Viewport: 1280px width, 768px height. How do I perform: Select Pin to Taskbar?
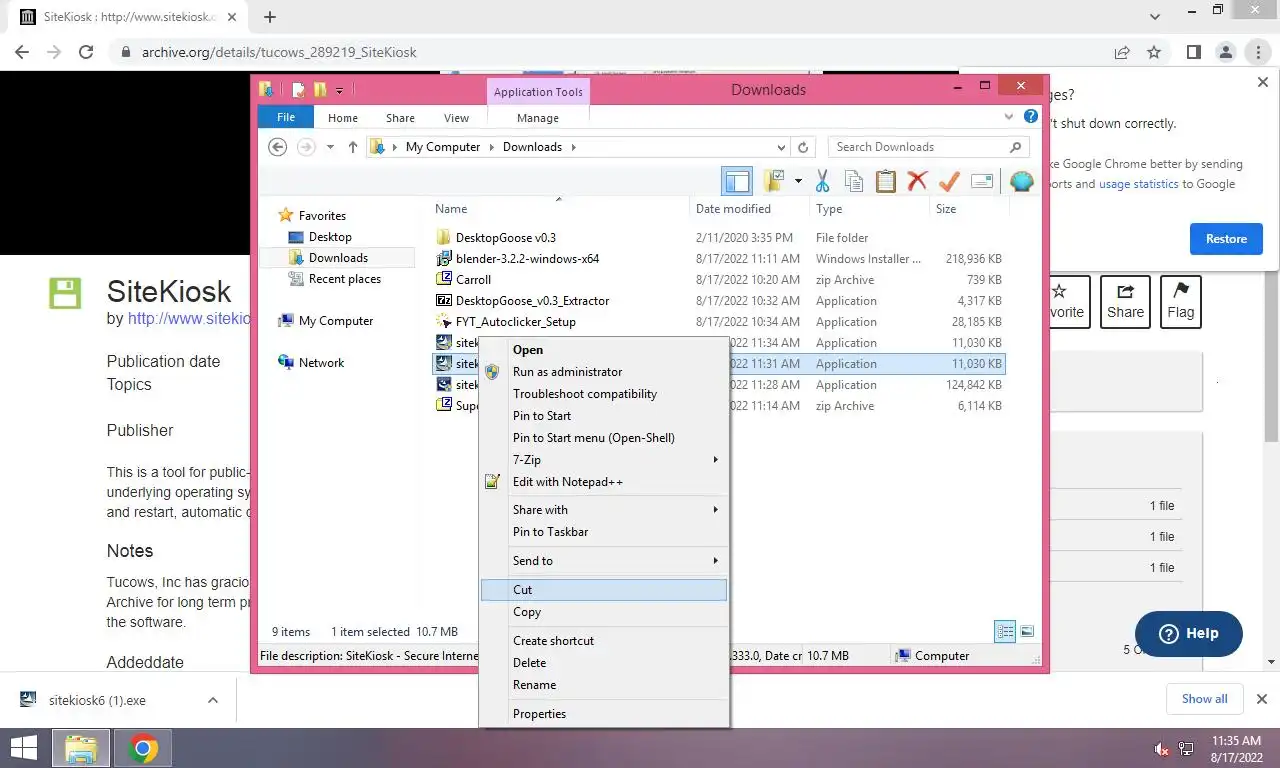click(x=604, y=532)
